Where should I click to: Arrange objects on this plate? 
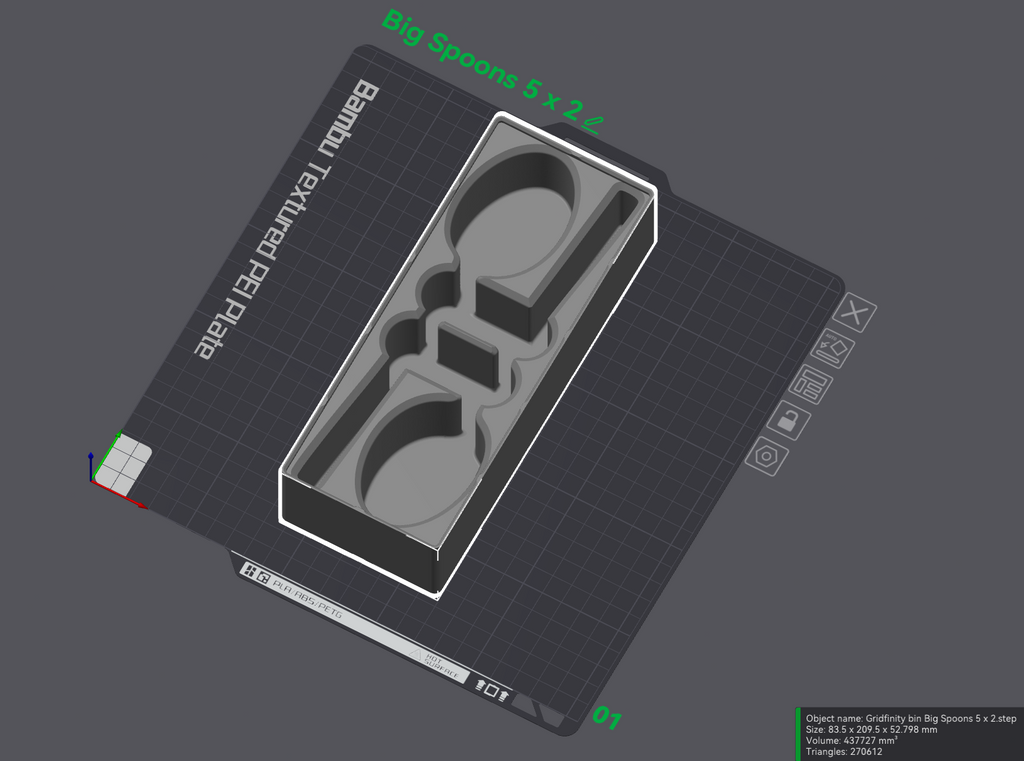(810, 385)
